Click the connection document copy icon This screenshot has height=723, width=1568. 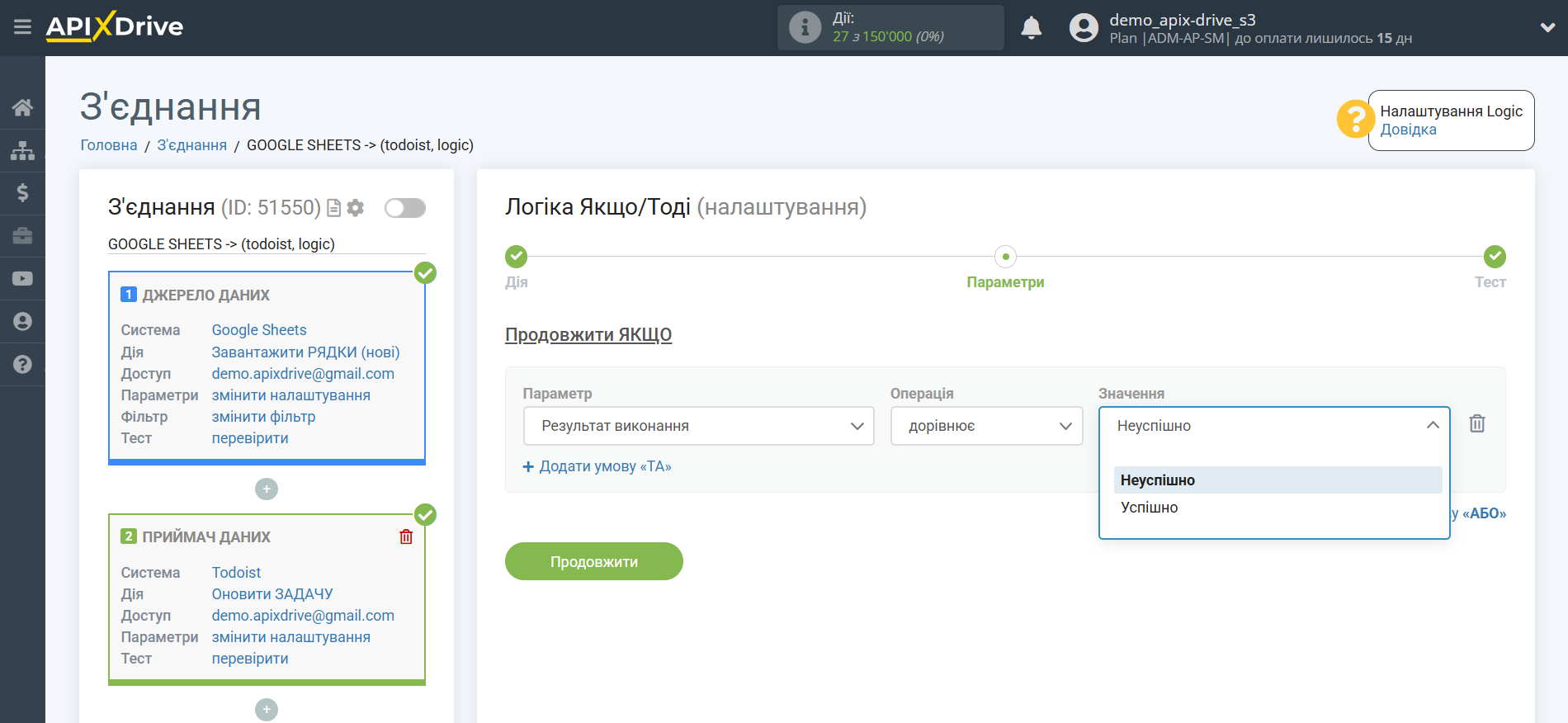coord(334,208)
